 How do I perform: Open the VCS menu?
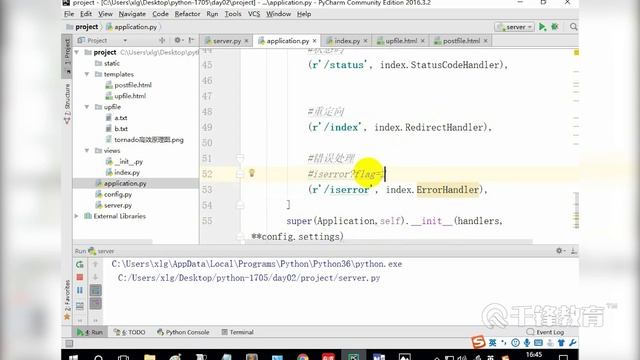254,14
